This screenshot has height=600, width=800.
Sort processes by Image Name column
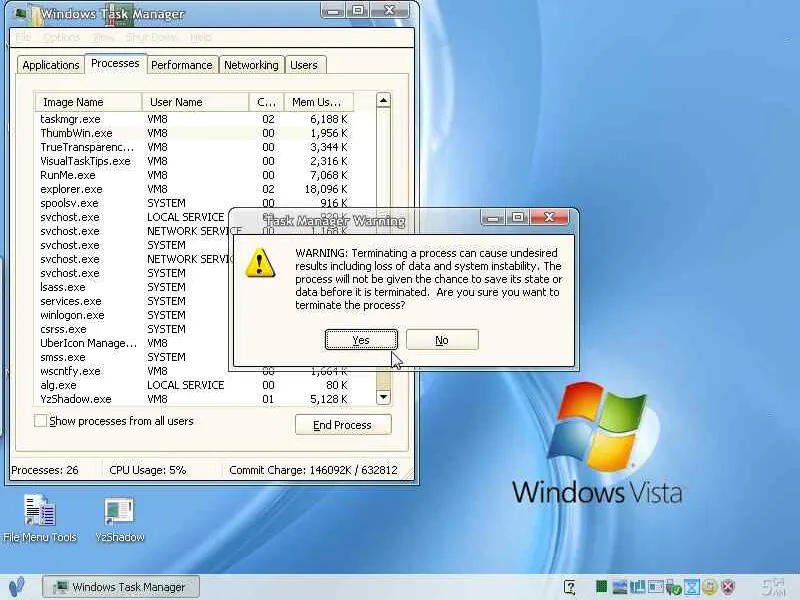click(x=88, y=102)
